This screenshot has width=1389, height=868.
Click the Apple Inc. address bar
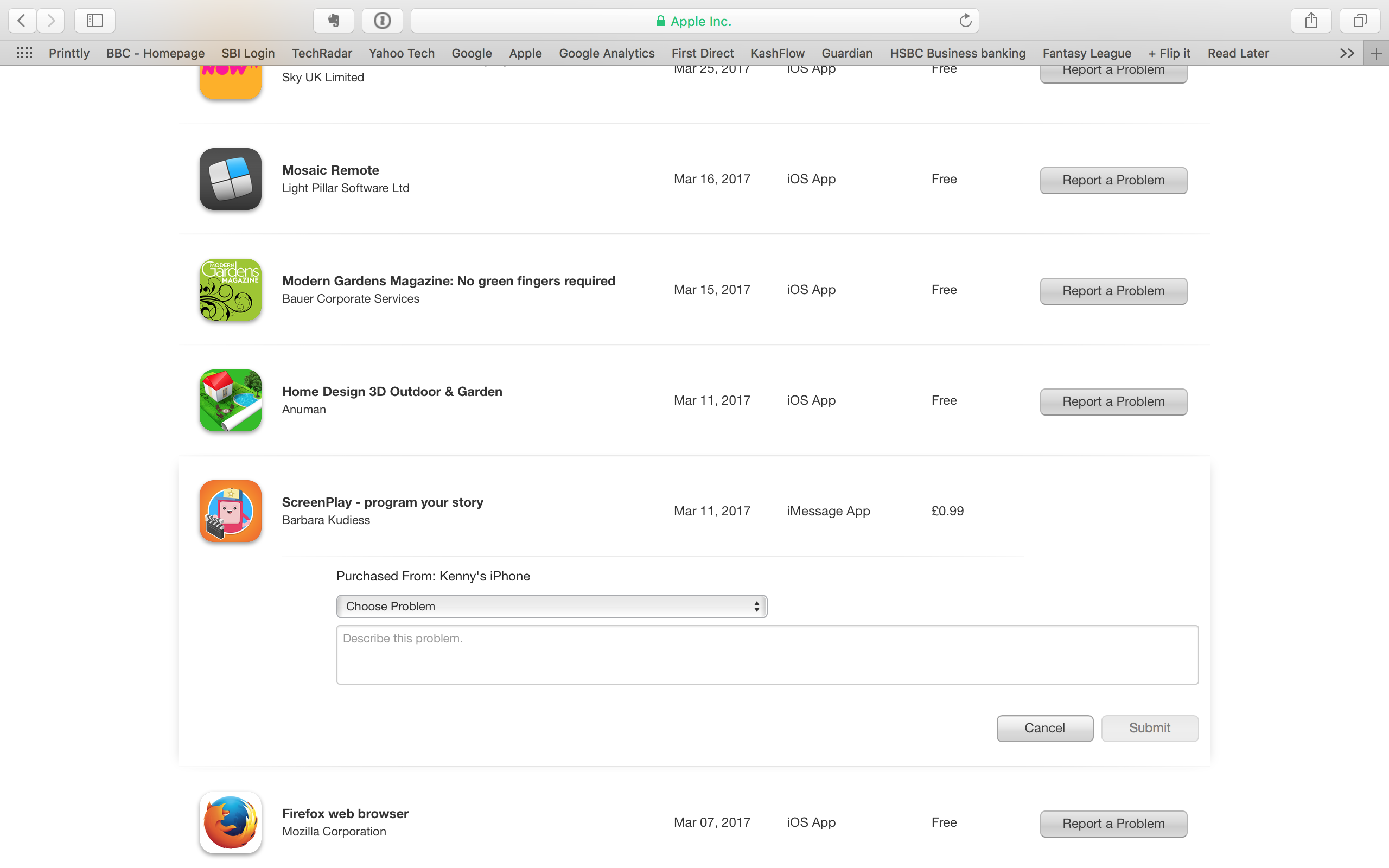click(x=694, y=21)
